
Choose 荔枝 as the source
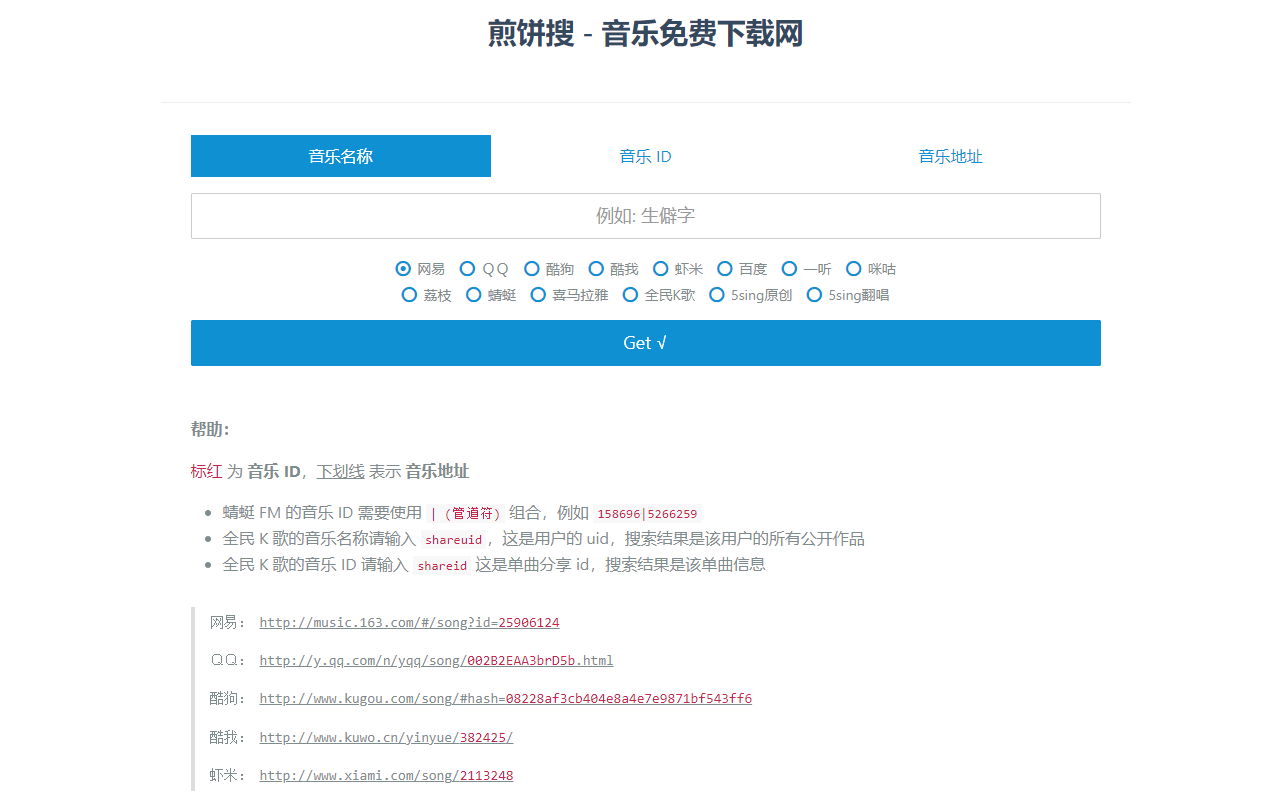coord(409,294)
